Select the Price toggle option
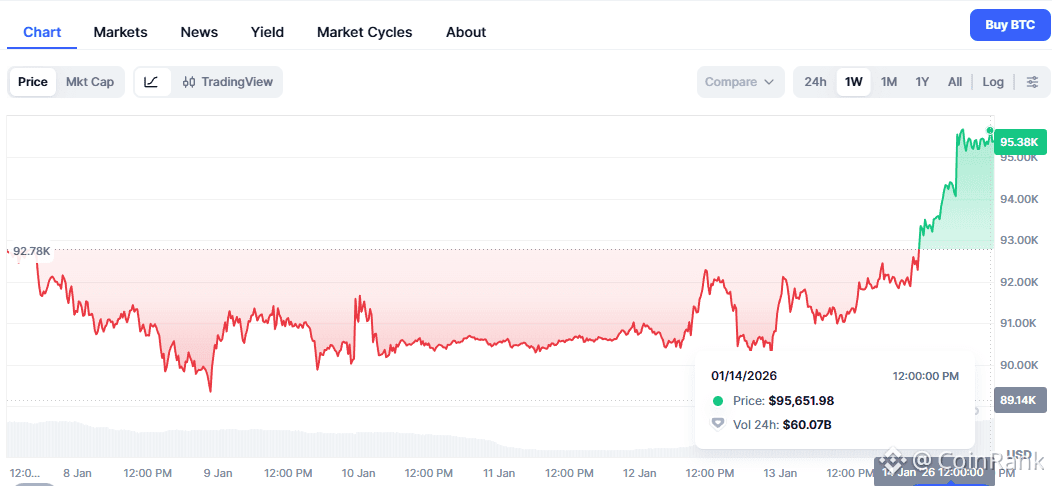 click(x=33, y=82)
